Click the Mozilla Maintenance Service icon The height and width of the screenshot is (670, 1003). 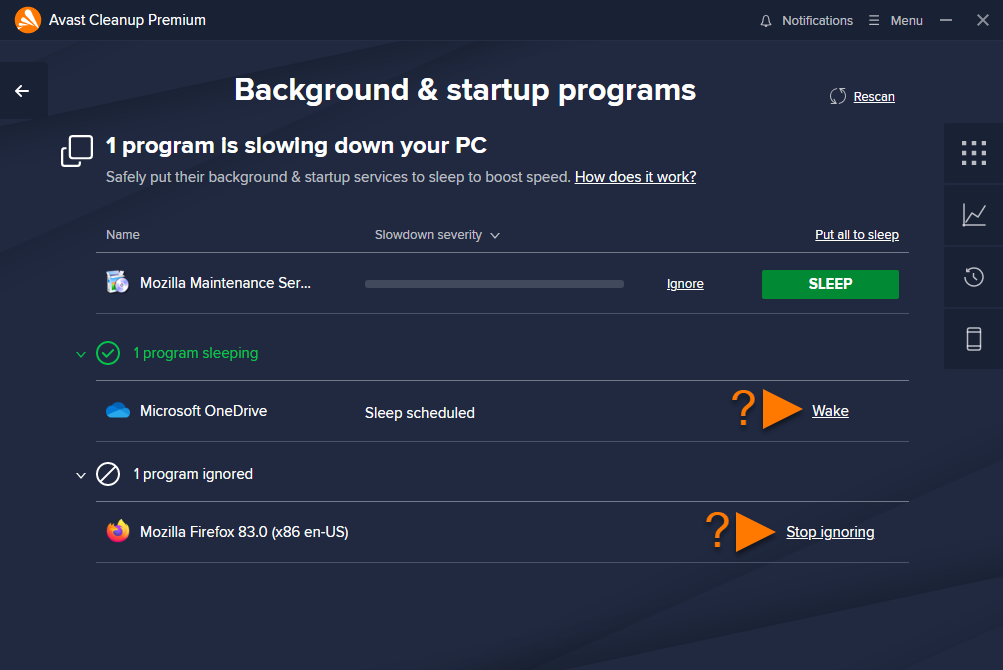(117, 282)
